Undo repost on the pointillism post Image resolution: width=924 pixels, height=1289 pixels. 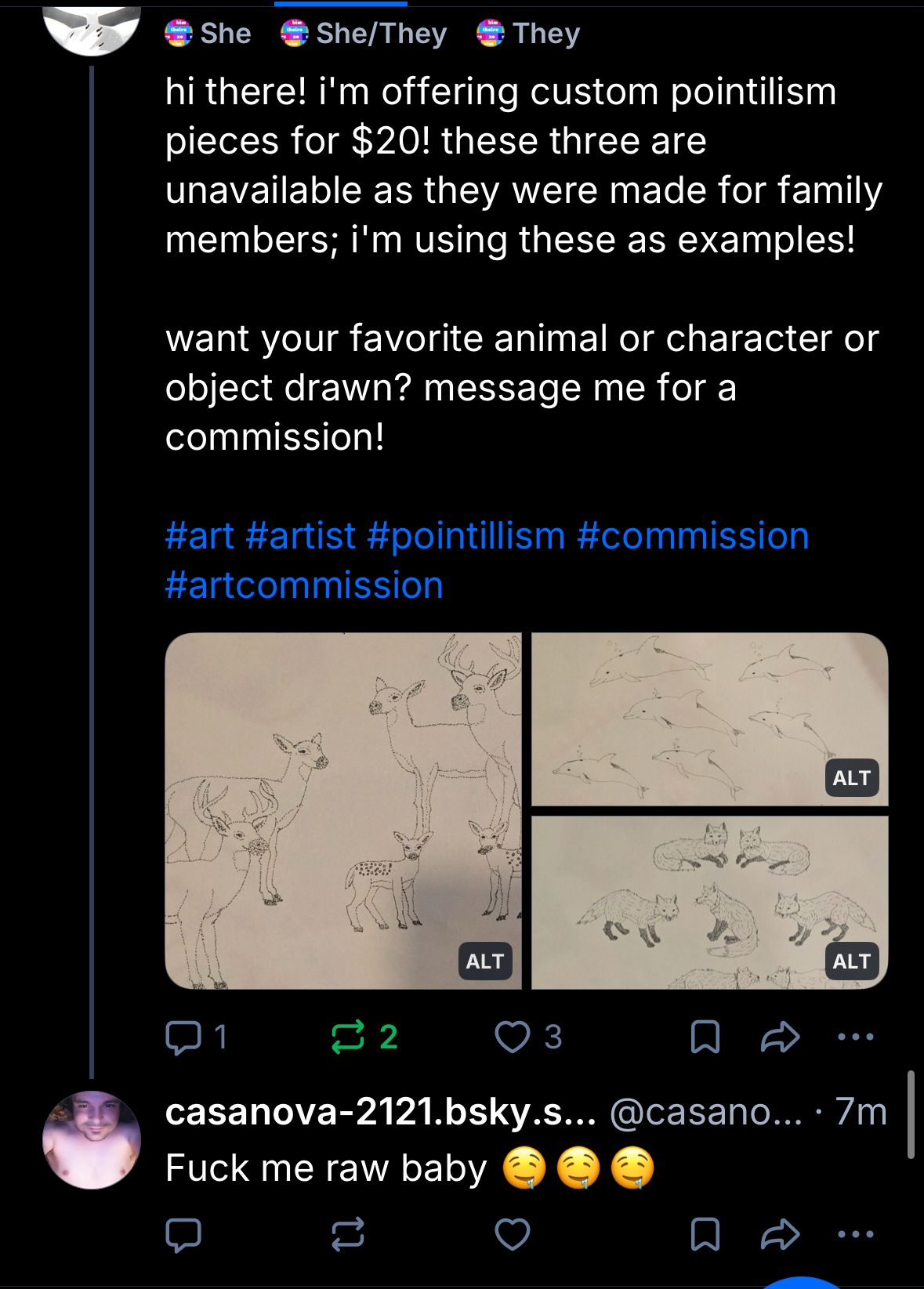[349, 1037]
